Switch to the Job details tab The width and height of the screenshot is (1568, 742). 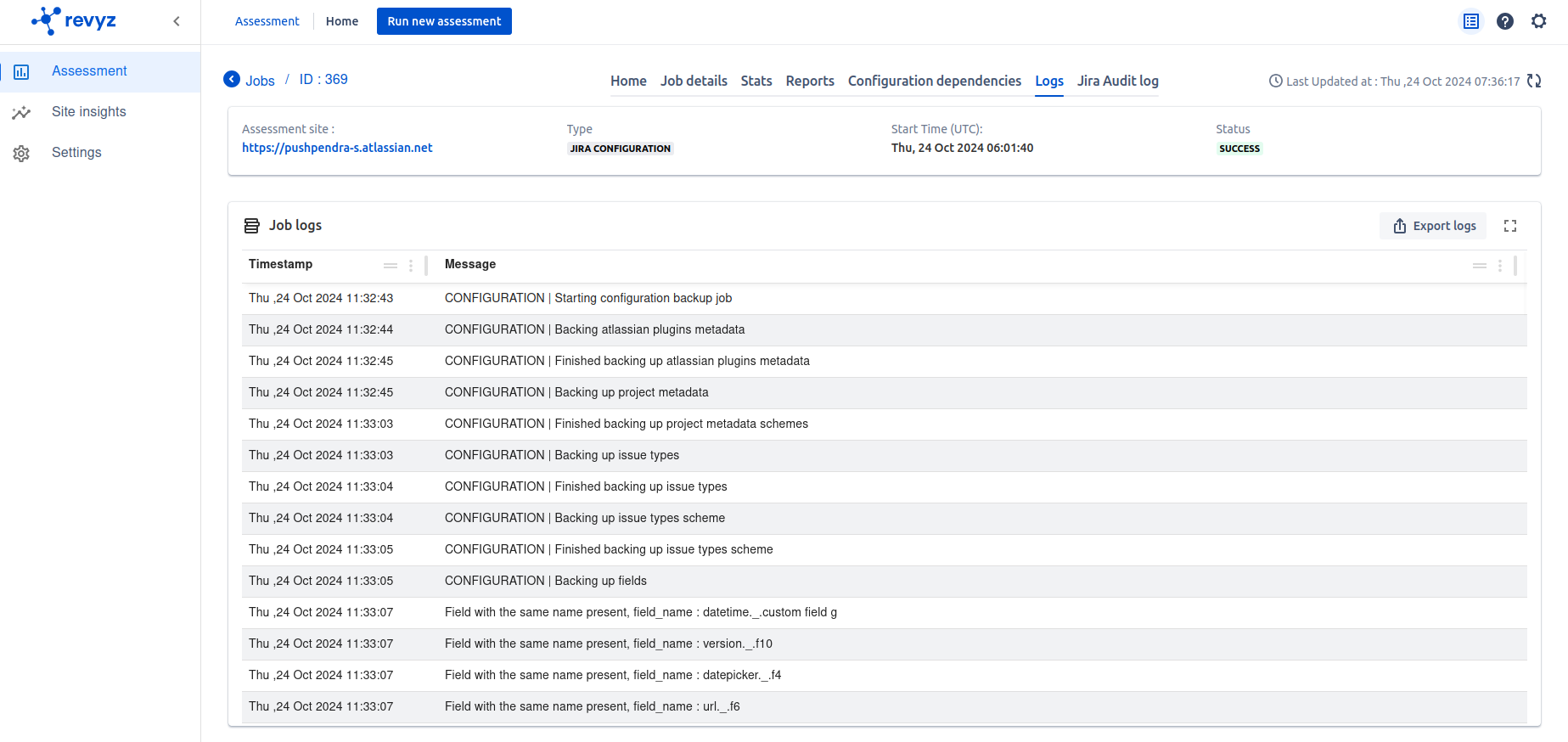pyautogui.click(x=694, y=81)
